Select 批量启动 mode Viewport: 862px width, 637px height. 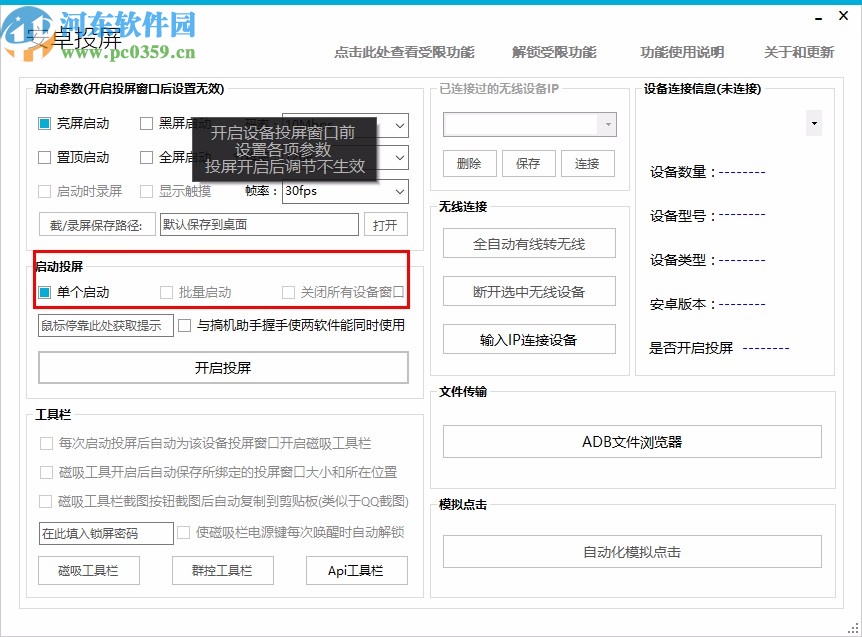(165, 291)
